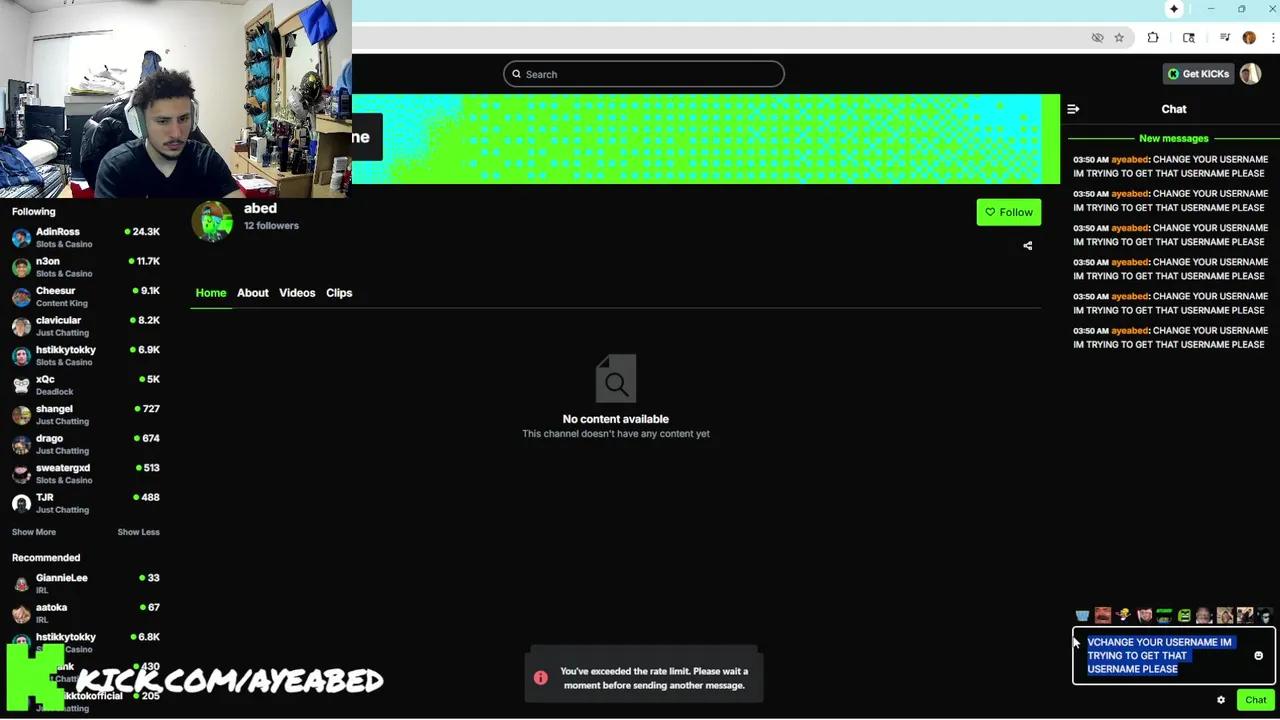Open Chrome profile avatar
Screen dimensions: 1280x720
1249,38
